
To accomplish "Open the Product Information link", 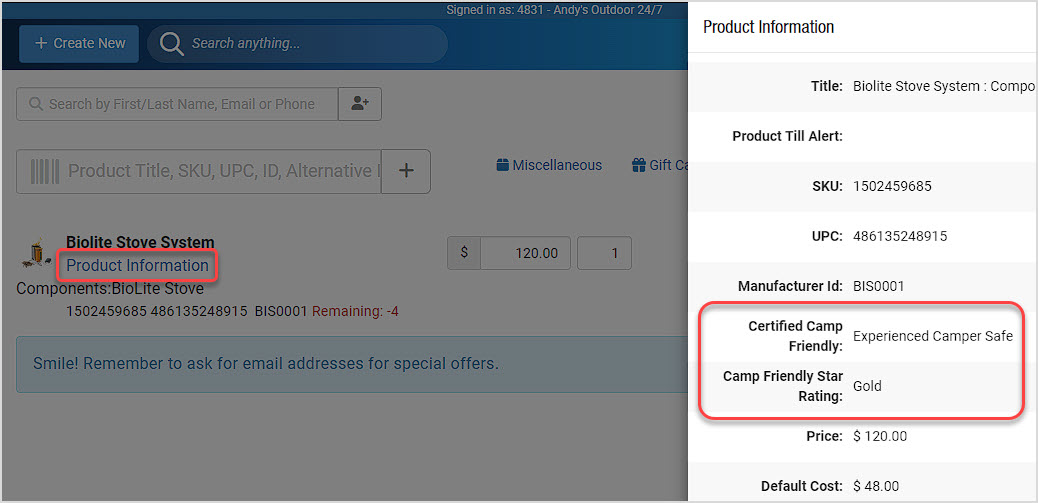I will (138, 265).
